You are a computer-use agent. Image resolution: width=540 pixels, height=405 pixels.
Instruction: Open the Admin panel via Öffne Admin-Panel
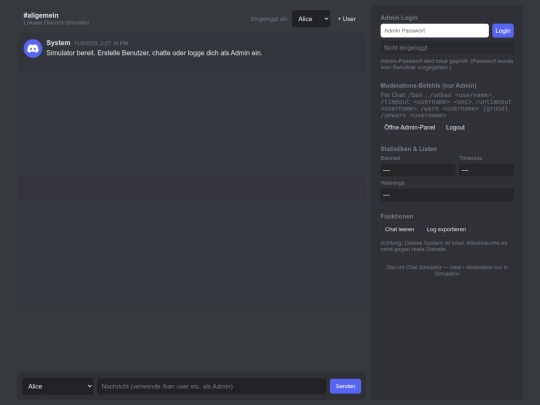409,127
